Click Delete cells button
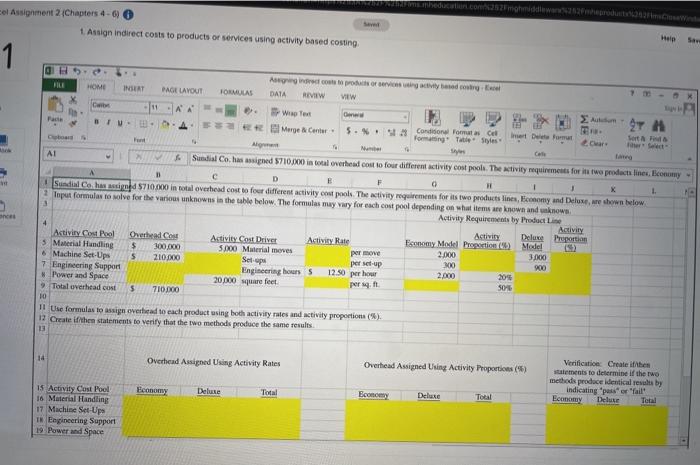 tap(540, 127)
